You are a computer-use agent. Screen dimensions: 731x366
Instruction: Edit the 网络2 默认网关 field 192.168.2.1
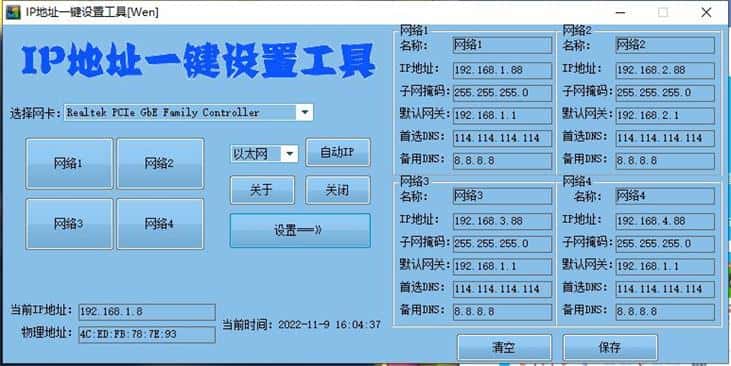point(665,116)
